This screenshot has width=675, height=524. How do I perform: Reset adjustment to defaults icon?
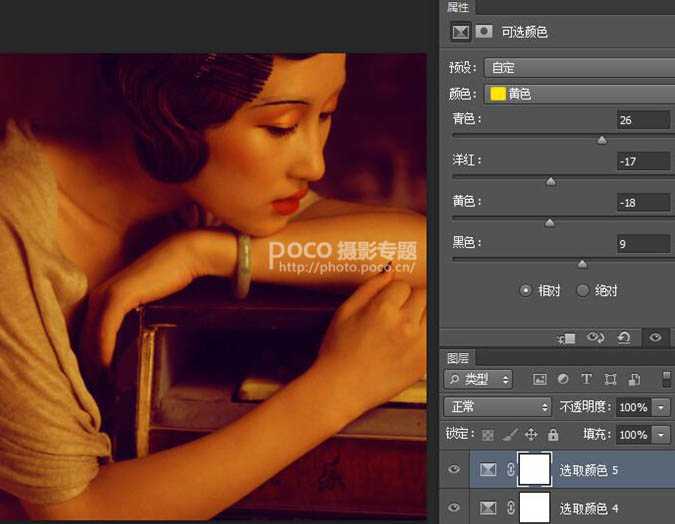pyautogui.click(x=624, y=338)
